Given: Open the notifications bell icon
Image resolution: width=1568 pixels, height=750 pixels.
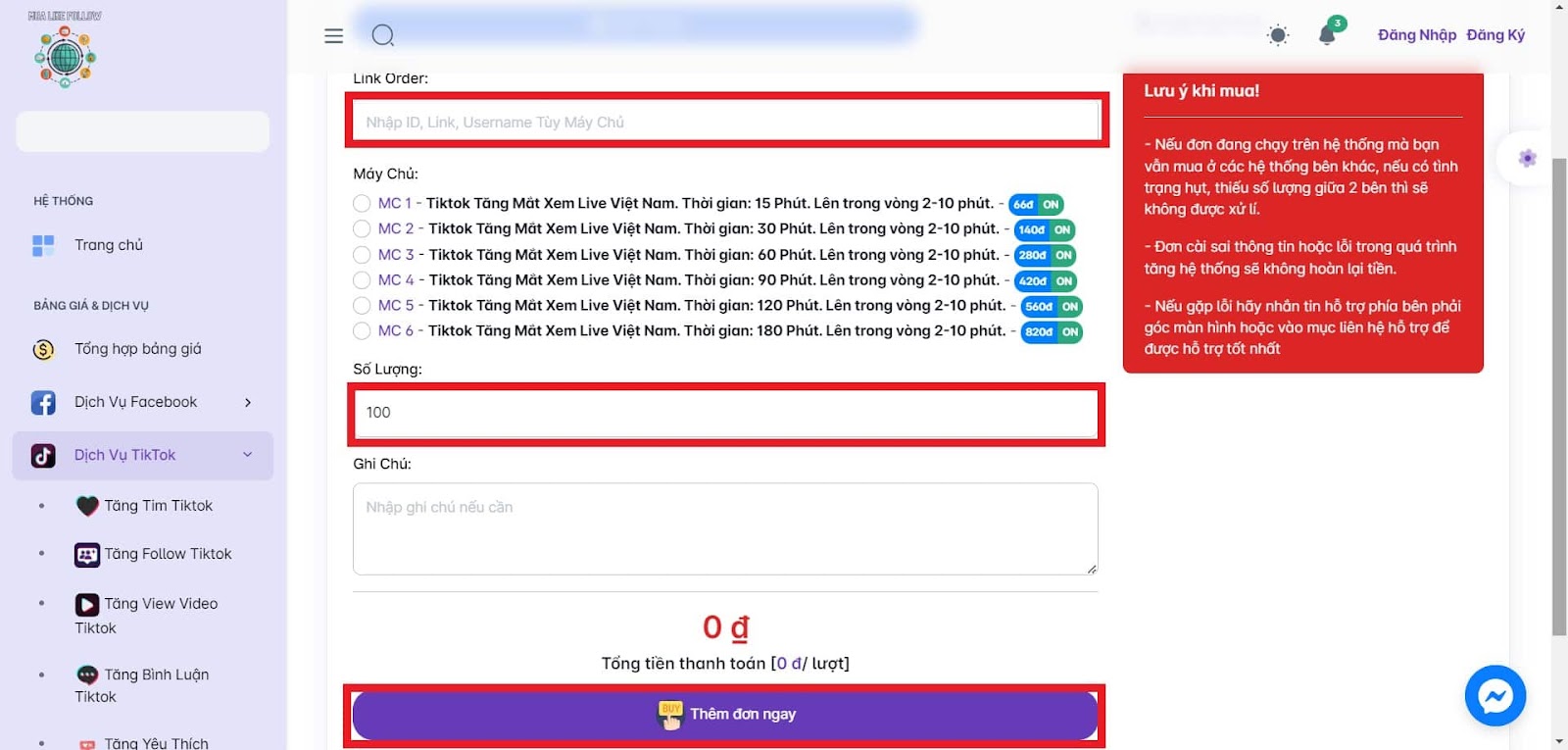Looking at the screenshot, I should [1327, 35].
